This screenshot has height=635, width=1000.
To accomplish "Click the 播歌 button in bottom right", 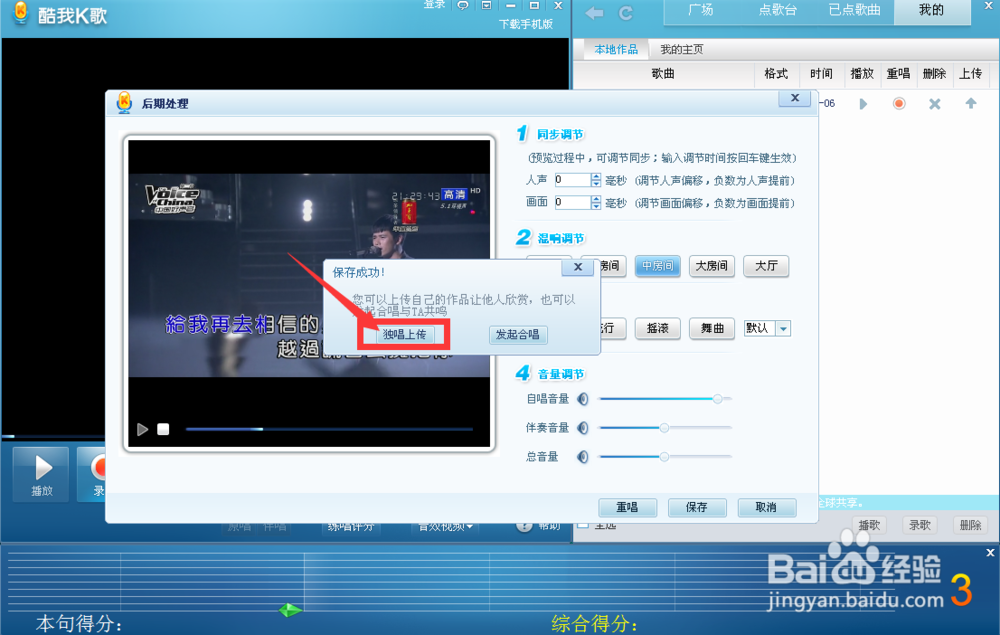I will (869, 525).
